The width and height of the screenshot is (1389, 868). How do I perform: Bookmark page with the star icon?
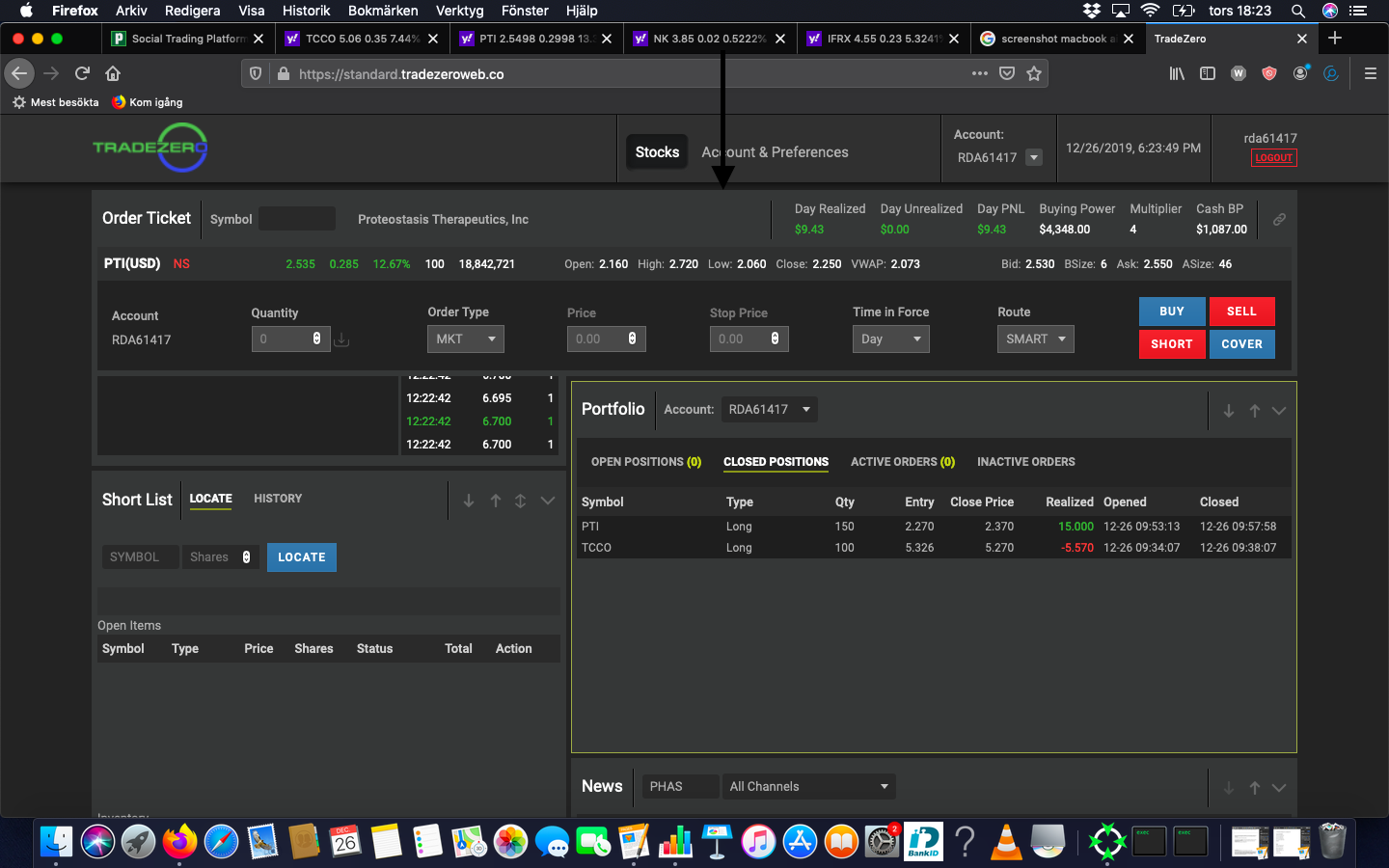click(x=1034, y=73)
